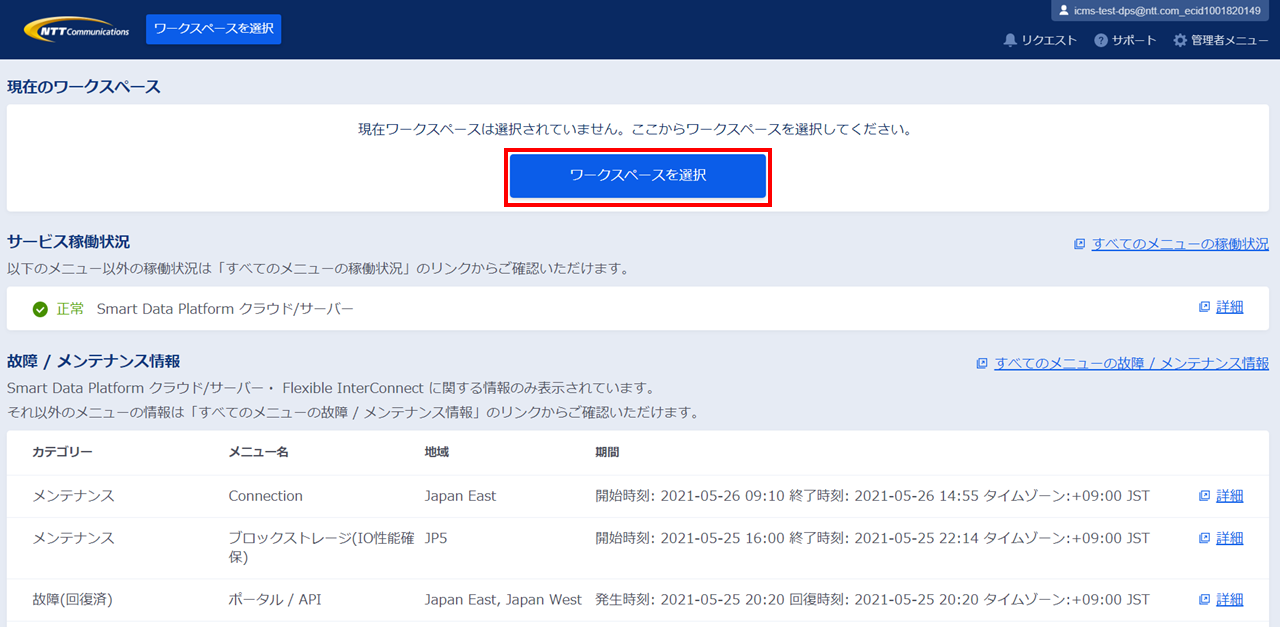This screenshot has width=1280, height=627.
Task: Click the user account badge icms-test-dps
Action: click(x=1160, y=10)
